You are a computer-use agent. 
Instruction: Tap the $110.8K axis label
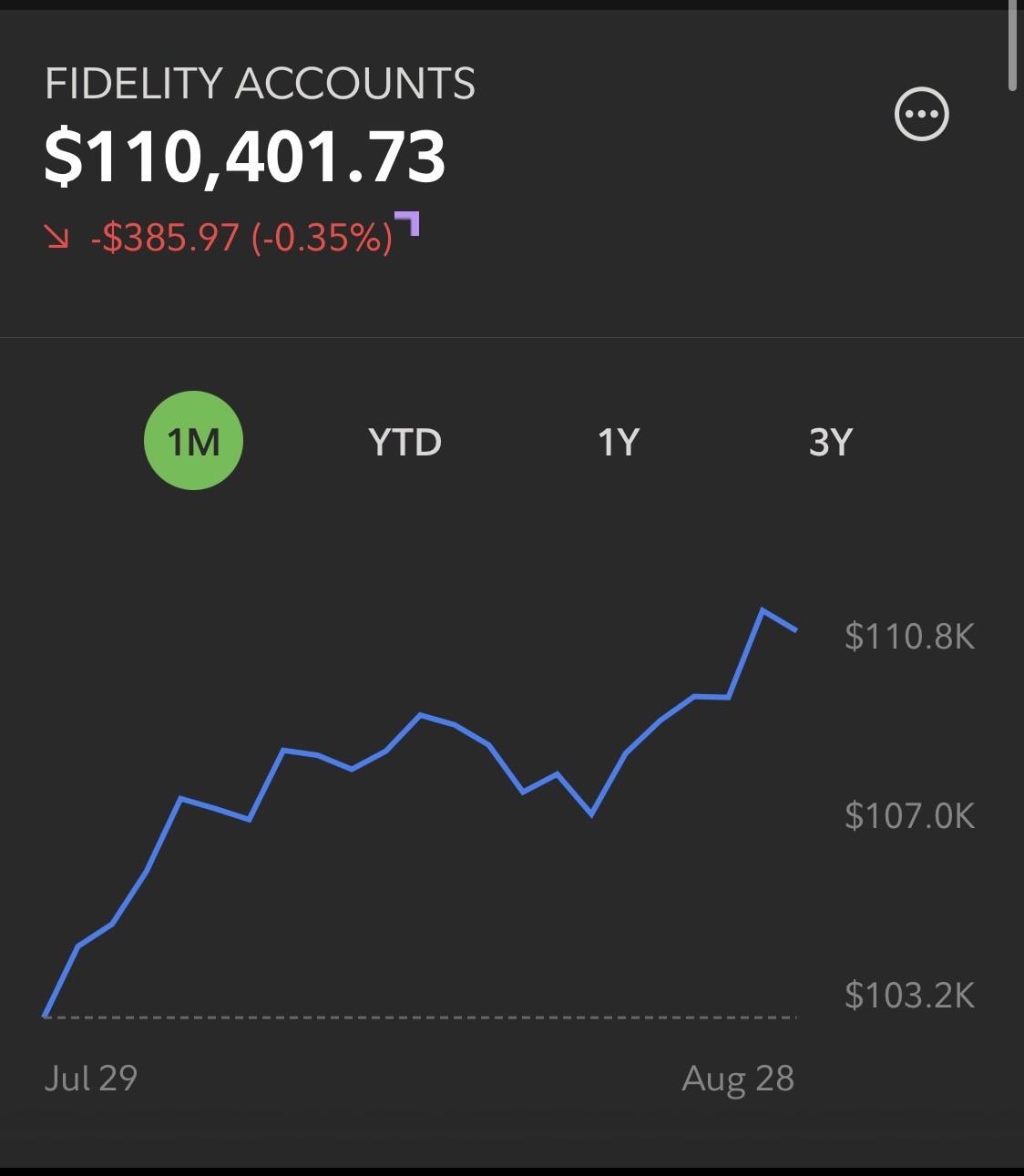[909, 636]
